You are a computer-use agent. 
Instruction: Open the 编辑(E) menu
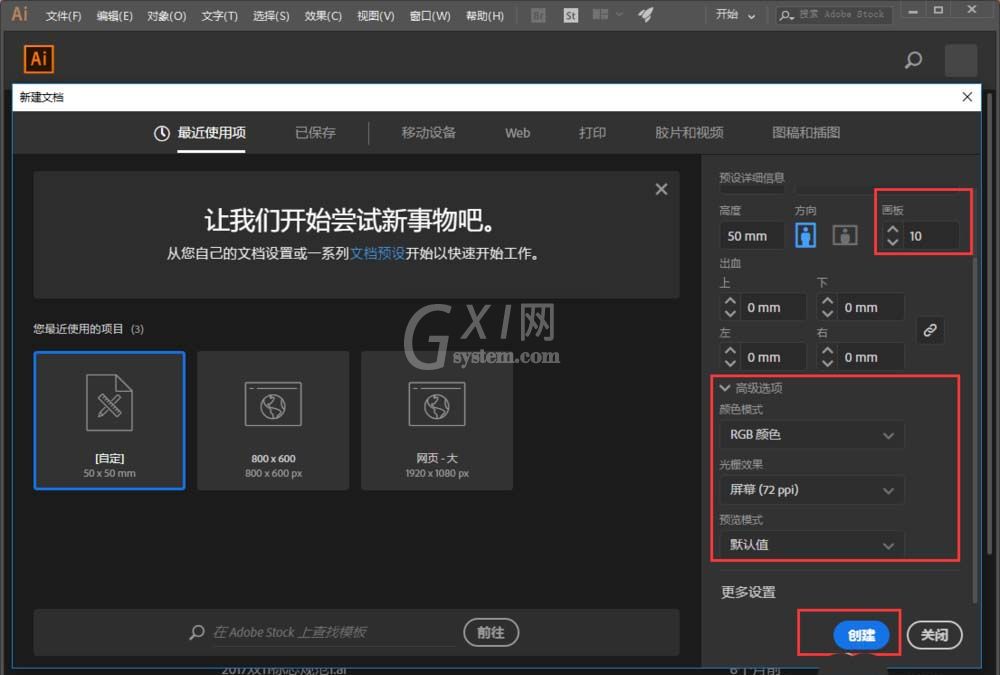click(x=115, y=16)
